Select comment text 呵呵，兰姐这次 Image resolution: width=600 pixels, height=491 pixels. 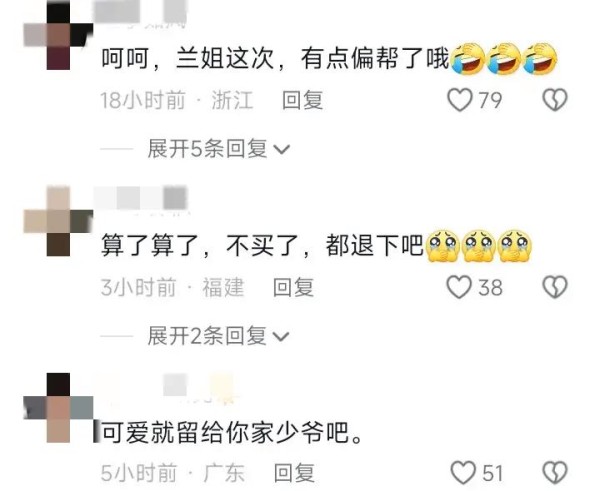tap(188, 59)
